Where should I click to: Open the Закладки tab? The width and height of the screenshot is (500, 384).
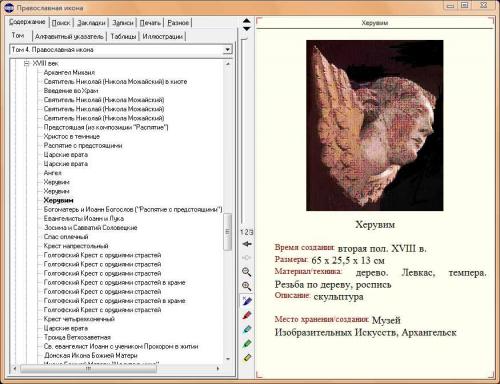click(91, 23)
